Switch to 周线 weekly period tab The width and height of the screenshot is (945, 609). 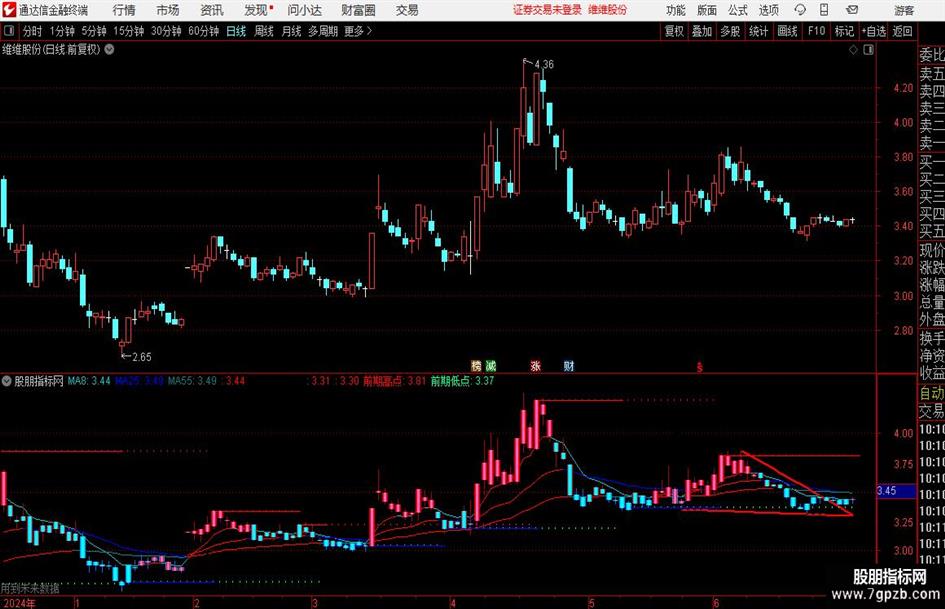pyautogui.click(x=263, y=31)
